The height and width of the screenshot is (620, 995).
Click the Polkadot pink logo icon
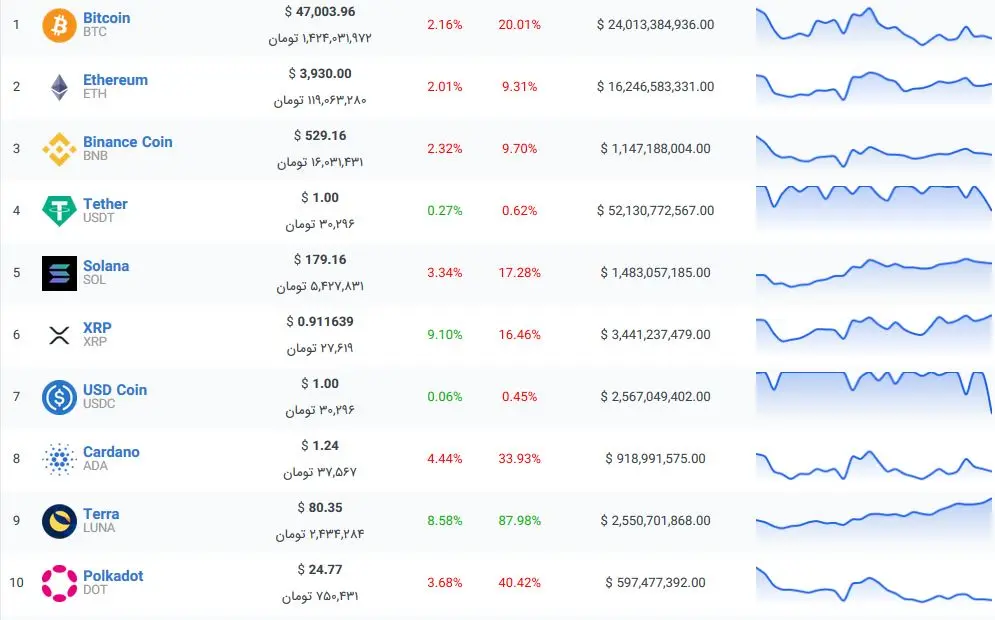(59, 583)
